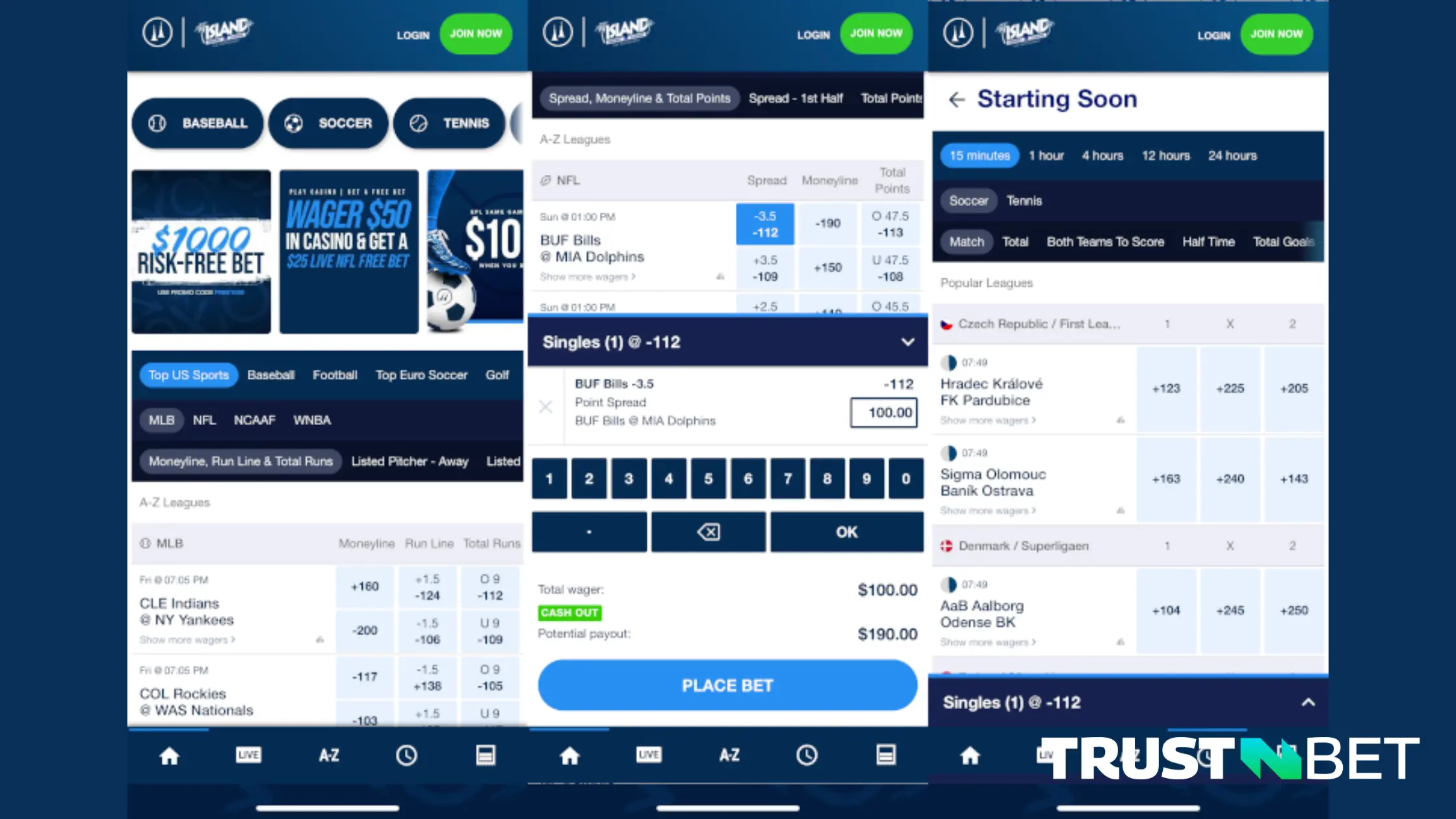This screenshot has width=1456, height=819.
Task: Click the PLACE BET button
Action: (x=727, y=685)
